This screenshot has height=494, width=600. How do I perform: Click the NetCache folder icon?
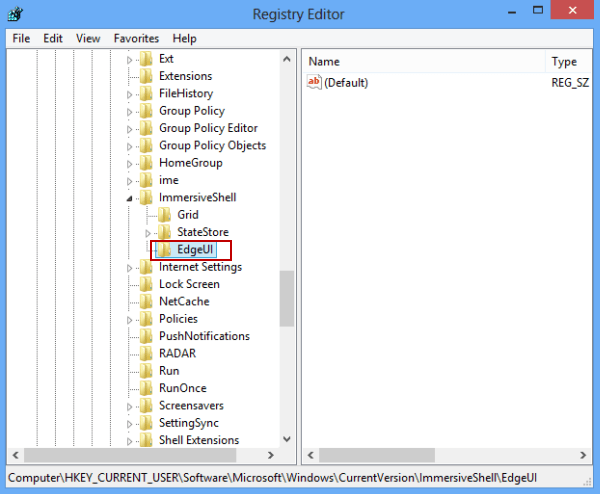146,302
